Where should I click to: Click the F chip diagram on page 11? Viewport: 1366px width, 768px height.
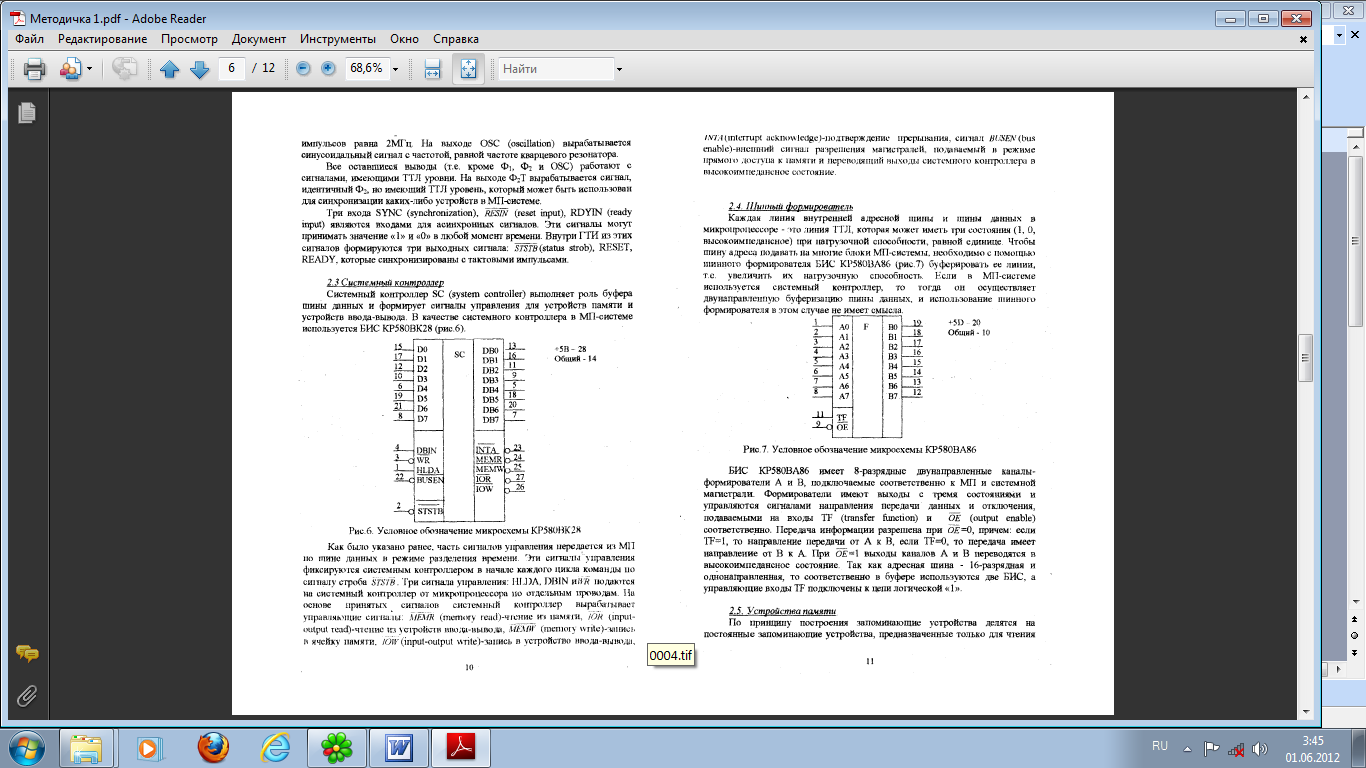866,375
